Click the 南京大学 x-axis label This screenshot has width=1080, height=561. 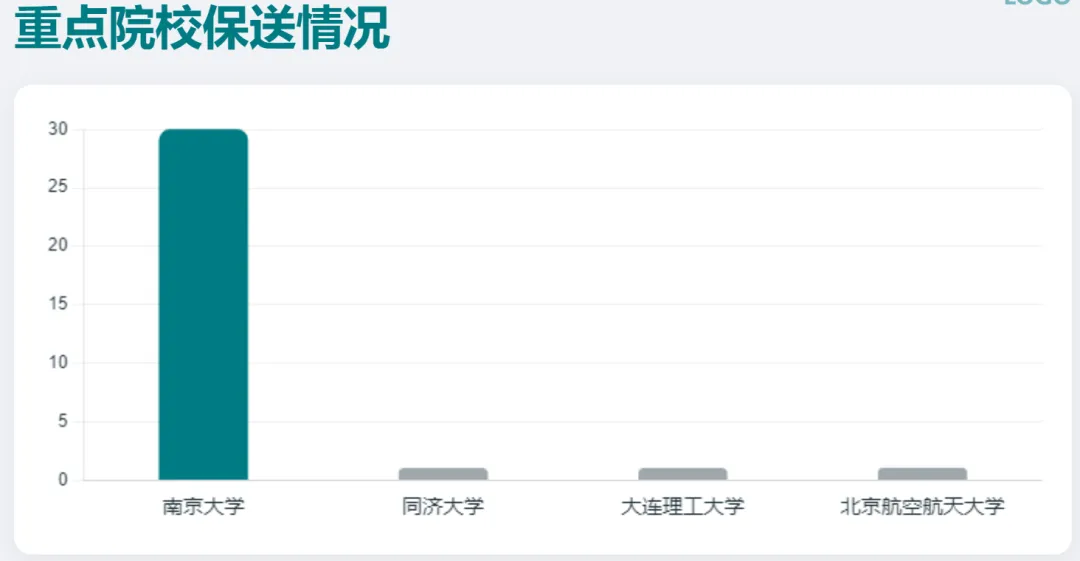pos(203,506)
